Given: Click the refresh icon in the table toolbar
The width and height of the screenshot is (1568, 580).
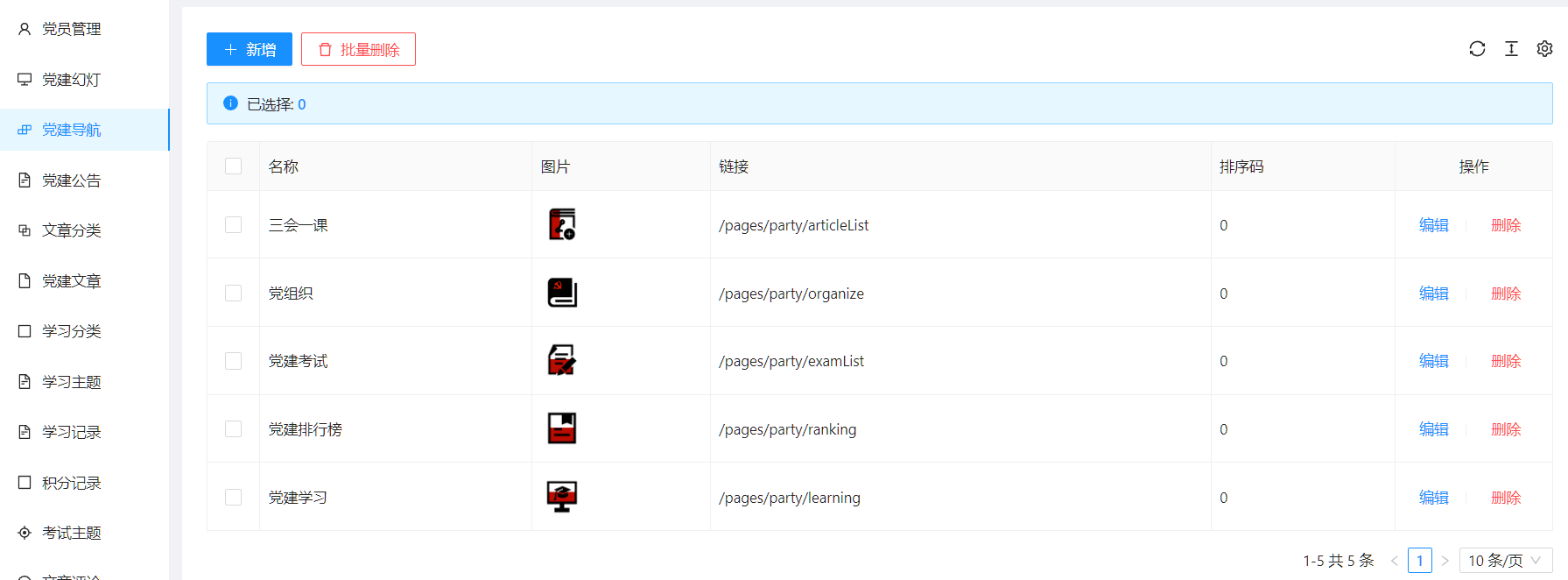Looking at the screenshot, I should (1477, 49).
